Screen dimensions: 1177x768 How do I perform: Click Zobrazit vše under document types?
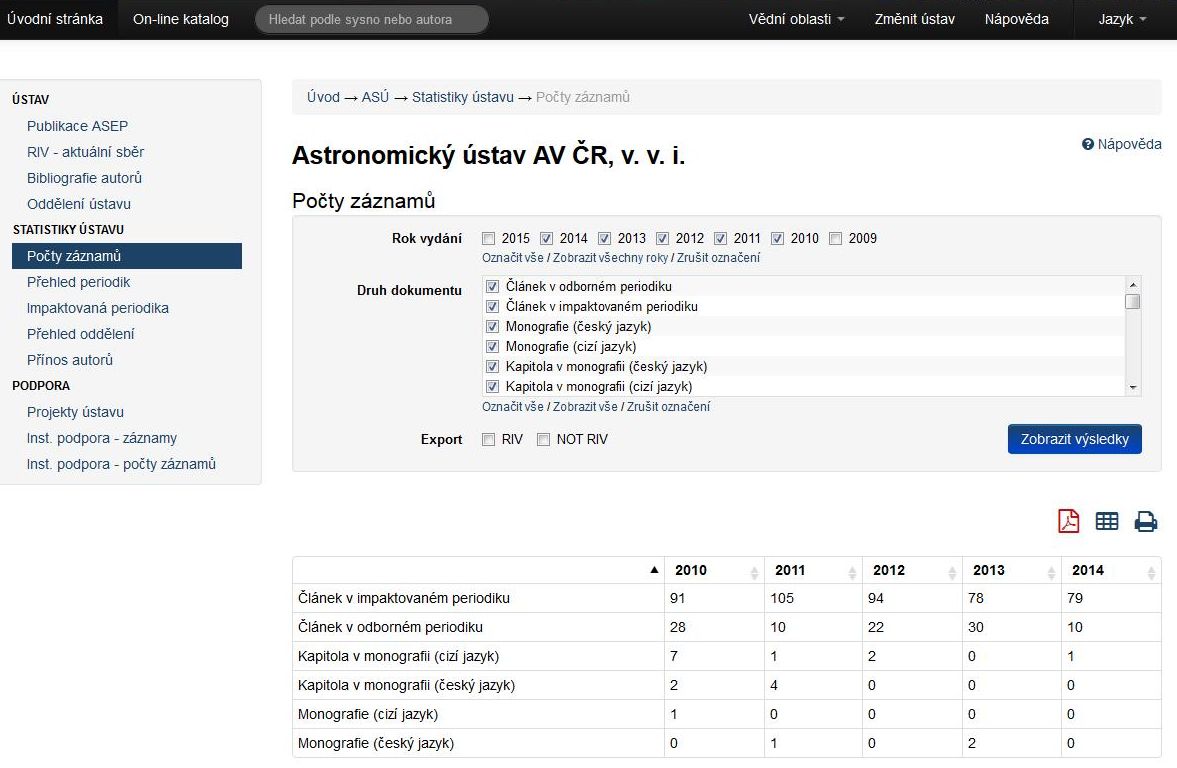[585, 407]
